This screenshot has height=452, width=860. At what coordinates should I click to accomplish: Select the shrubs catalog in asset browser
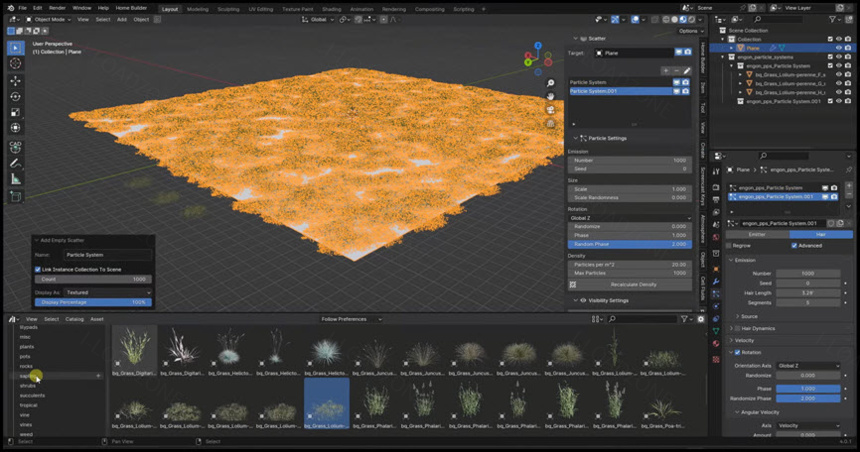coord(27,386)
